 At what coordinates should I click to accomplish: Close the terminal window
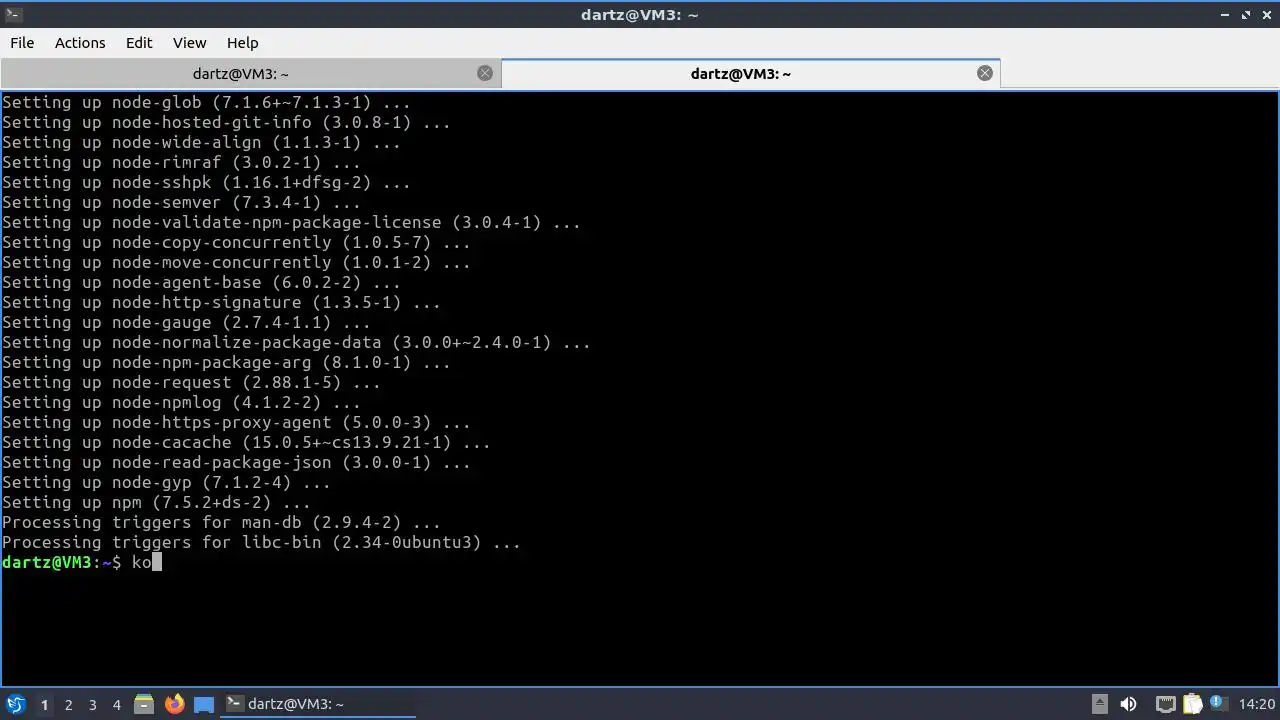1266,15
